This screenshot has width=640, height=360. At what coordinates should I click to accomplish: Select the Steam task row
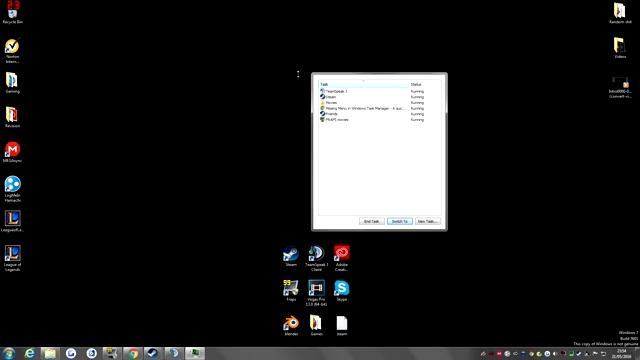coord(380,97)
